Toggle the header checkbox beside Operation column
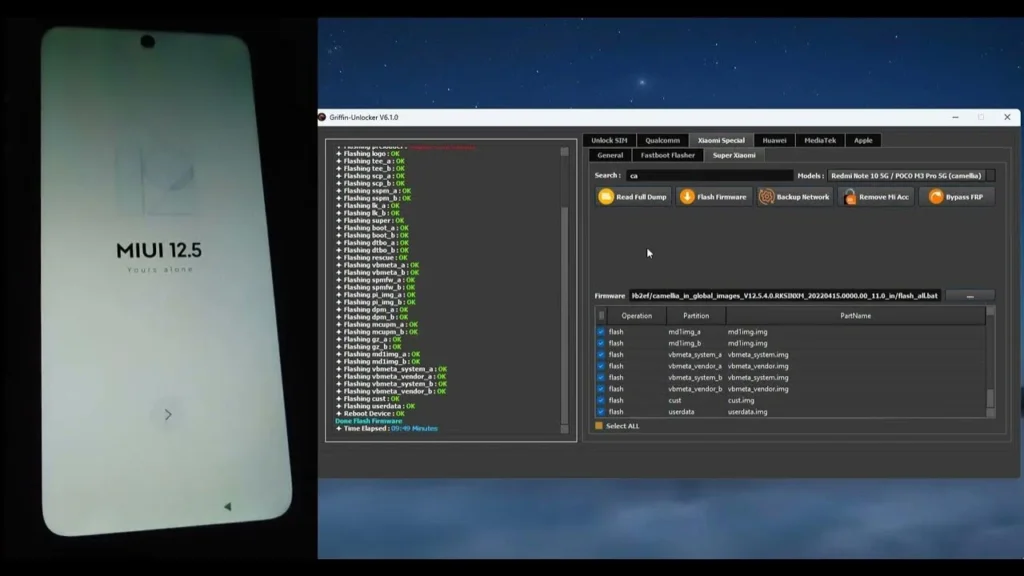1024x576 pixels. [x=601, y=315]
